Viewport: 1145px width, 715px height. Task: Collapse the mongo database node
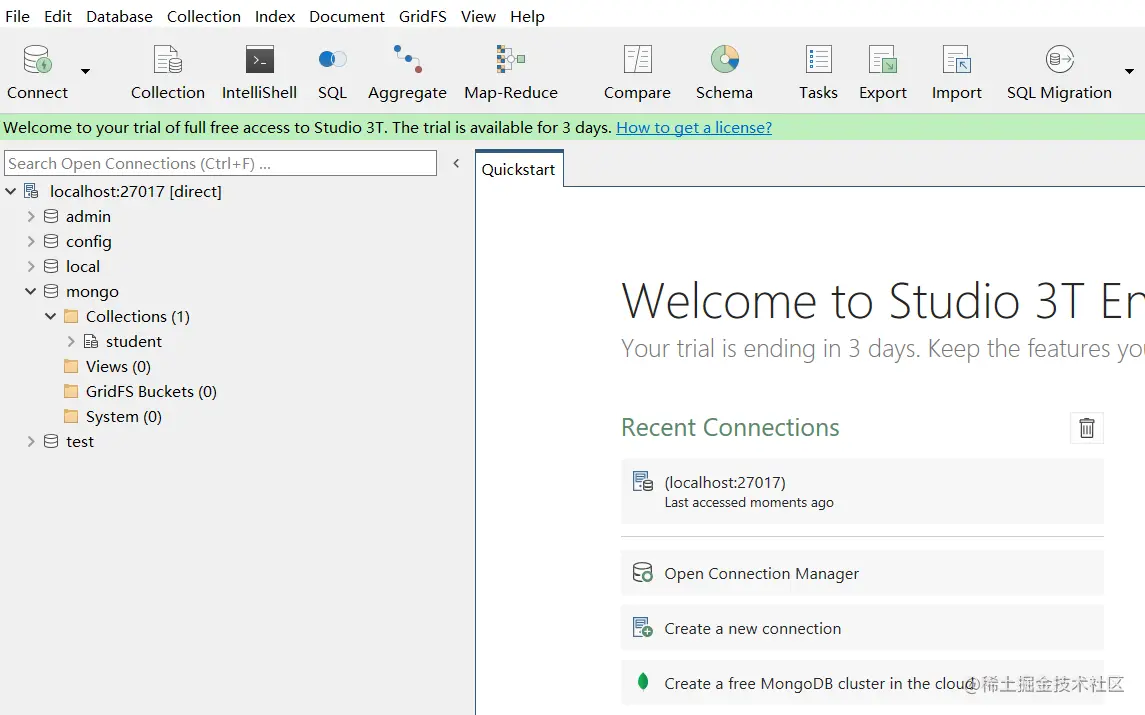pos(31,291)
